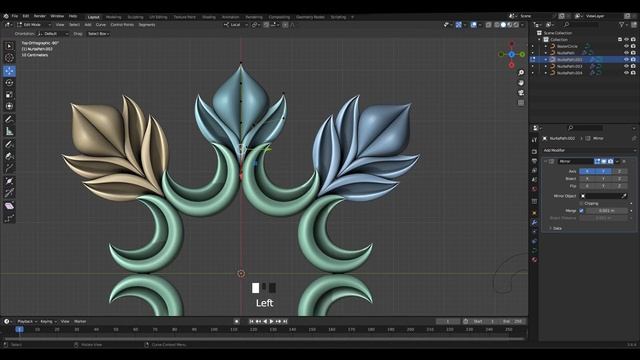This screenshot has height=360, width=640.
Task: Open the Material properties tab icon
Action: [x=534, y=260]
